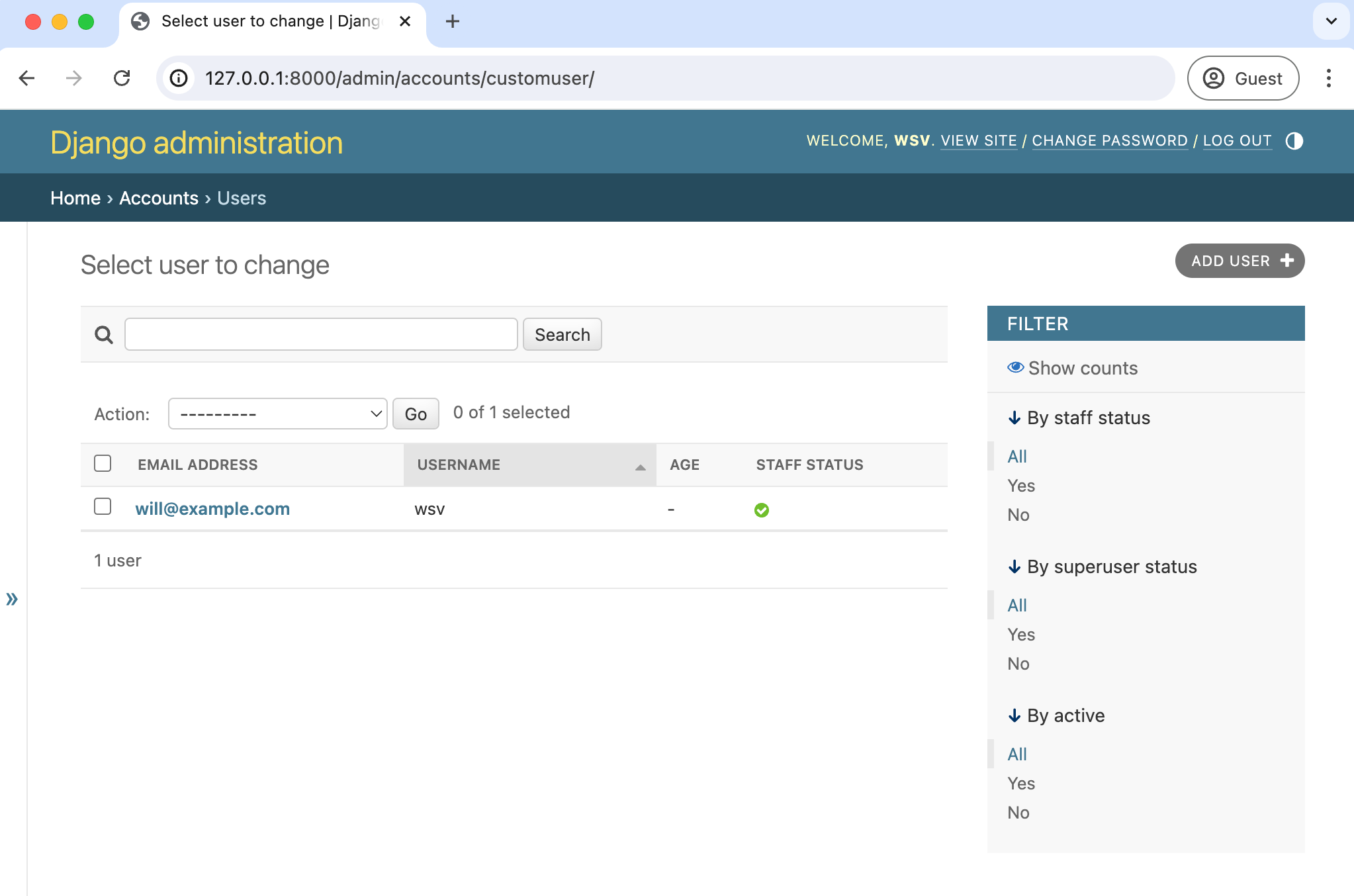Click the 0 of 1 selected text
Viewport: 1354px width, 896px height.
coord(512,412)
